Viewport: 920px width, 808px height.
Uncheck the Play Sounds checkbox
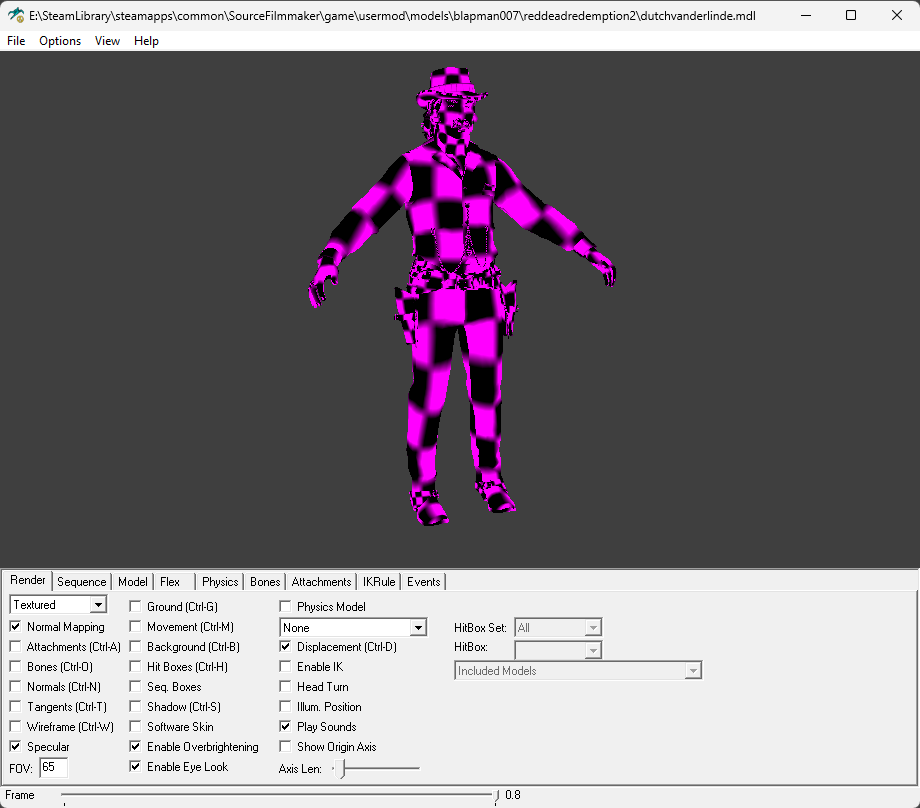[x=286, y=726]
